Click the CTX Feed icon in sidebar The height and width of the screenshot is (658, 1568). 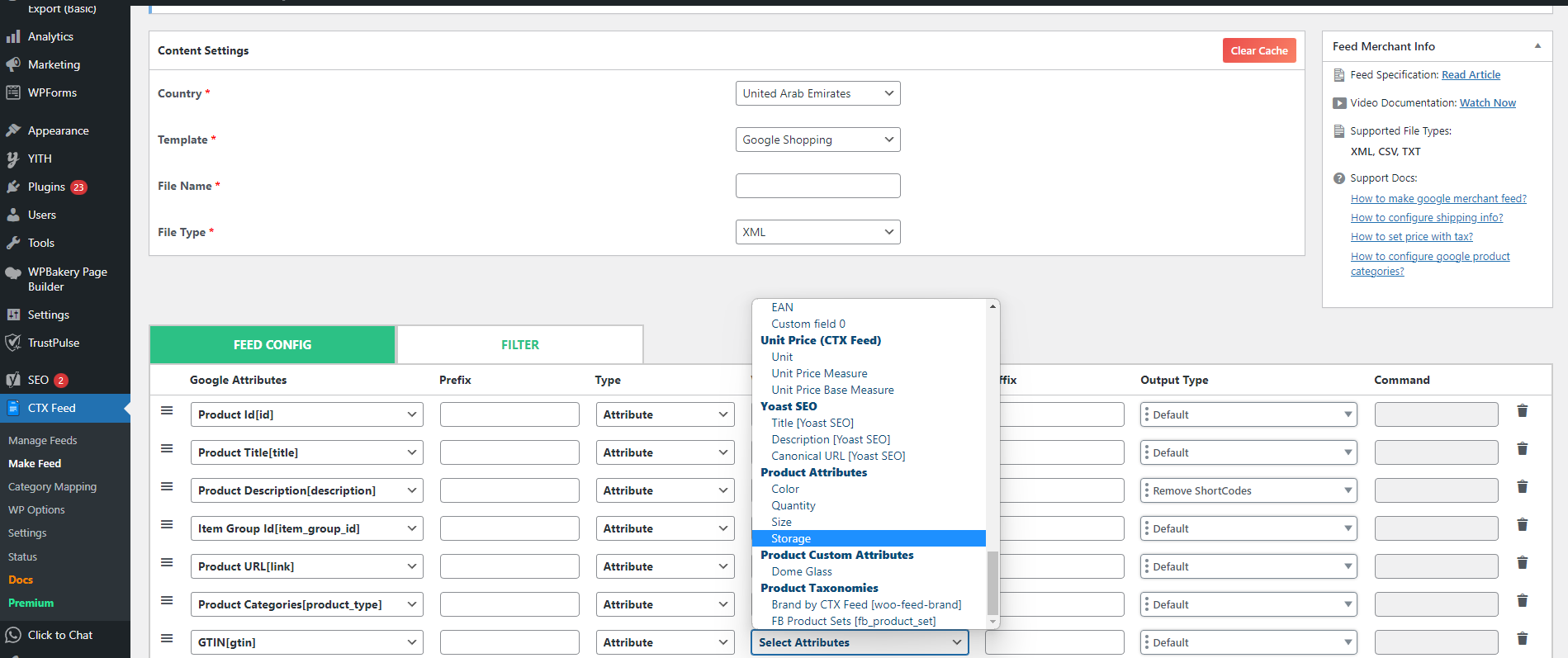pos(13,408)
